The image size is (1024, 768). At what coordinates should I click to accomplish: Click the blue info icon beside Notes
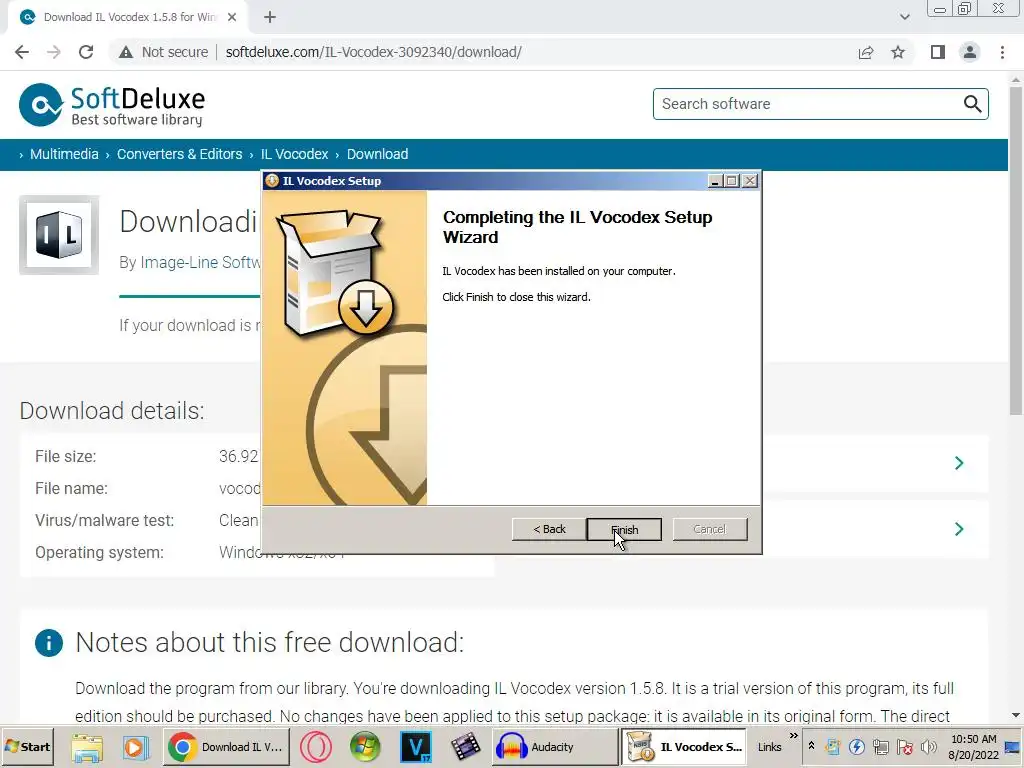point(49,643)
